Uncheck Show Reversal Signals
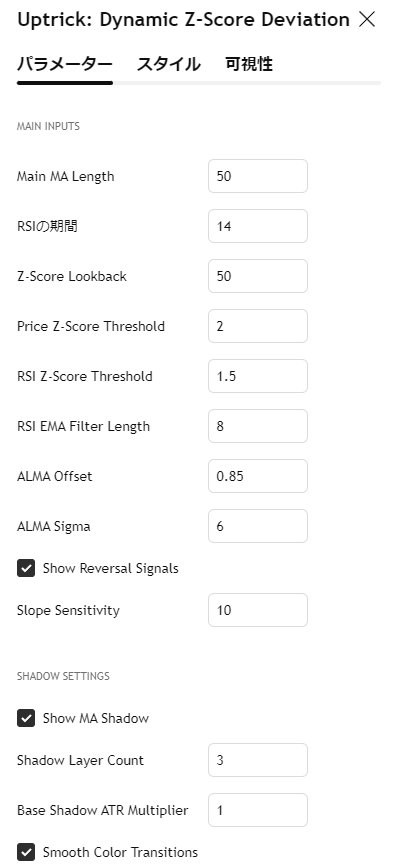Viewport: 396px width, 864px height. point(26,568)
